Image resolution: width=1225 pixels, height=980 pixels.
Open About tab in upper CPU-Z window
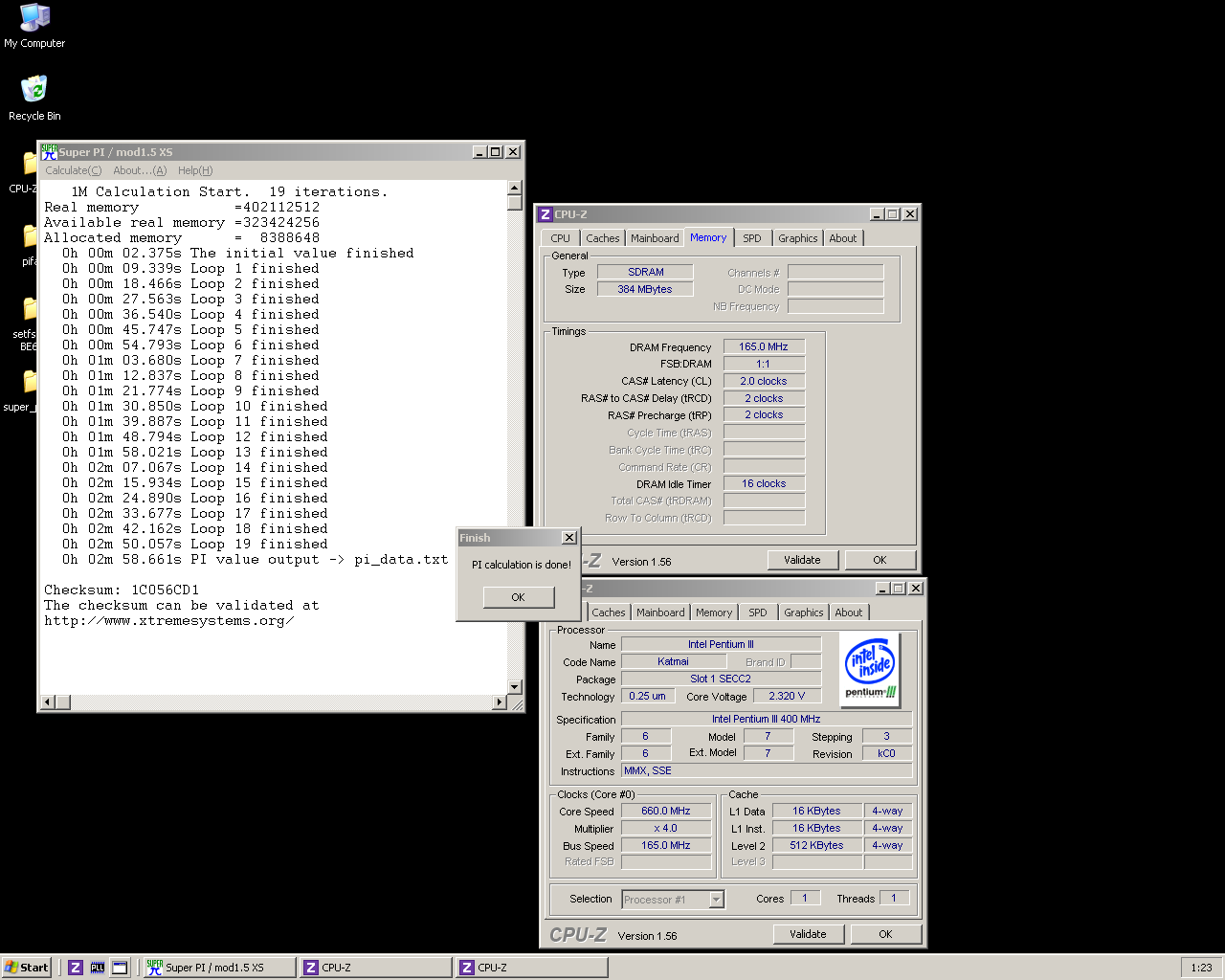843,238
